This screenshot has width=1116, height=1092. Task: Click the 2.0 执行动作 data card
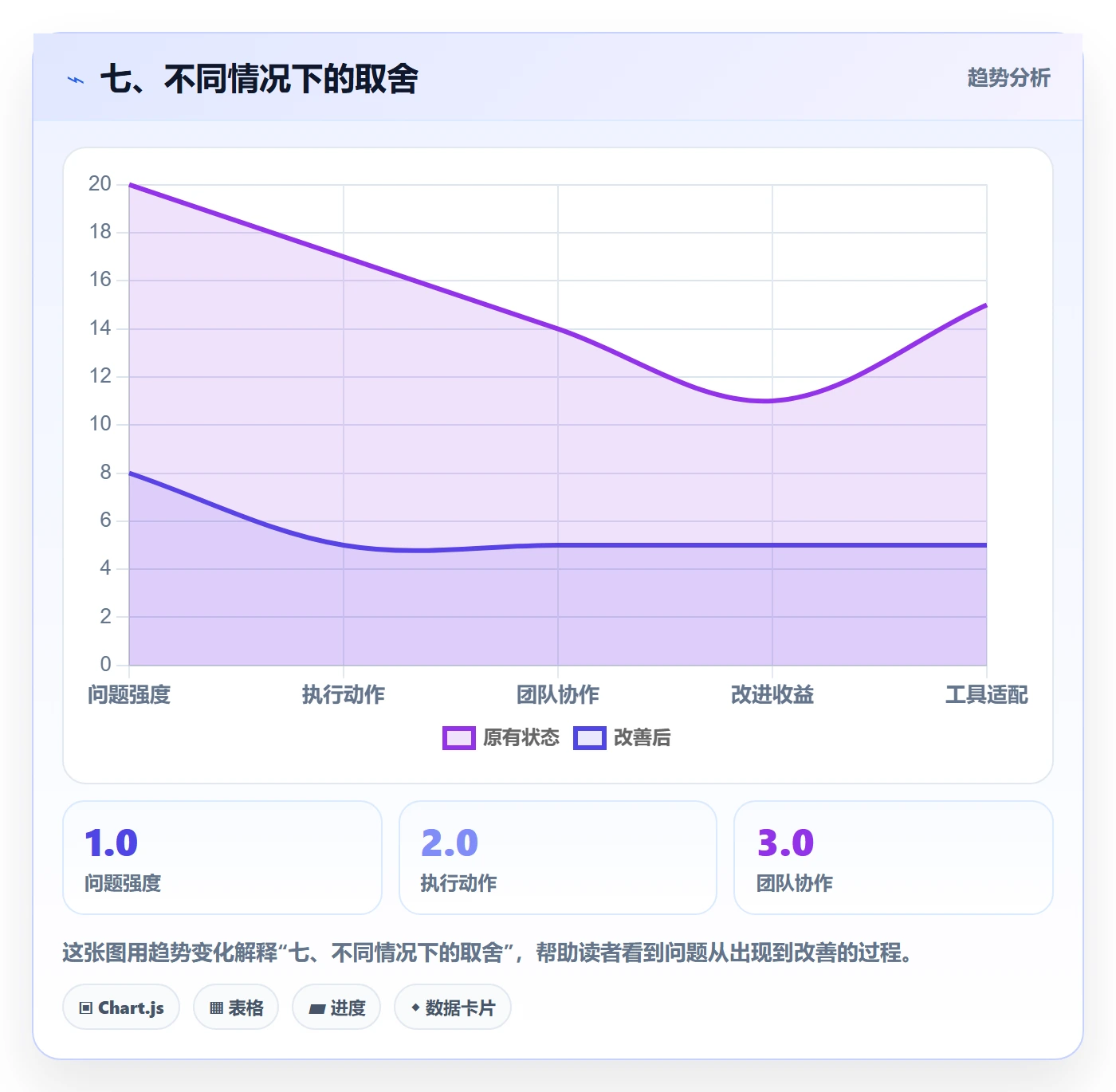click(x=558, y=858)
